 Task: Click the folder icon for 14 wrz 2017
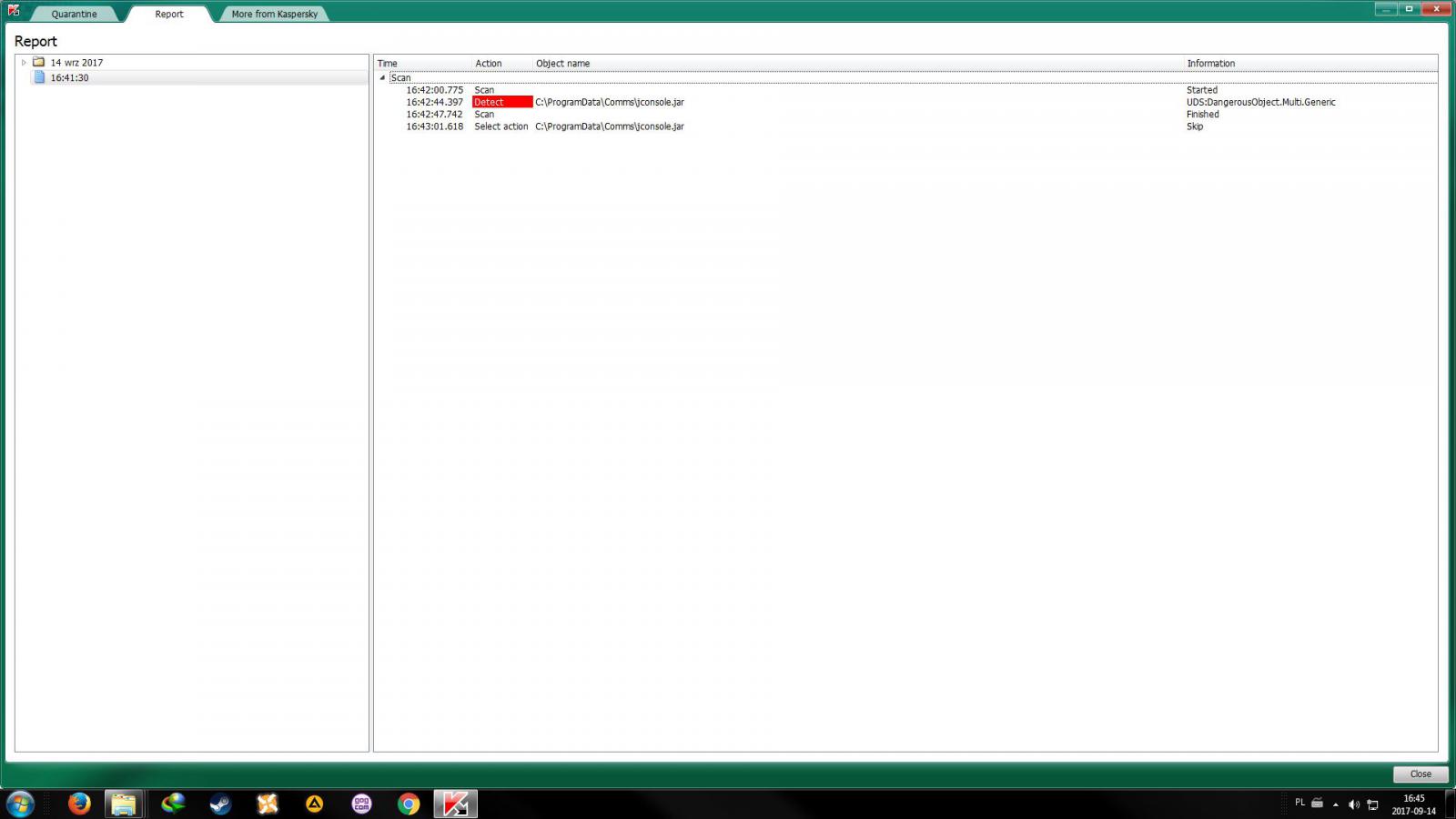click(39, 62)
